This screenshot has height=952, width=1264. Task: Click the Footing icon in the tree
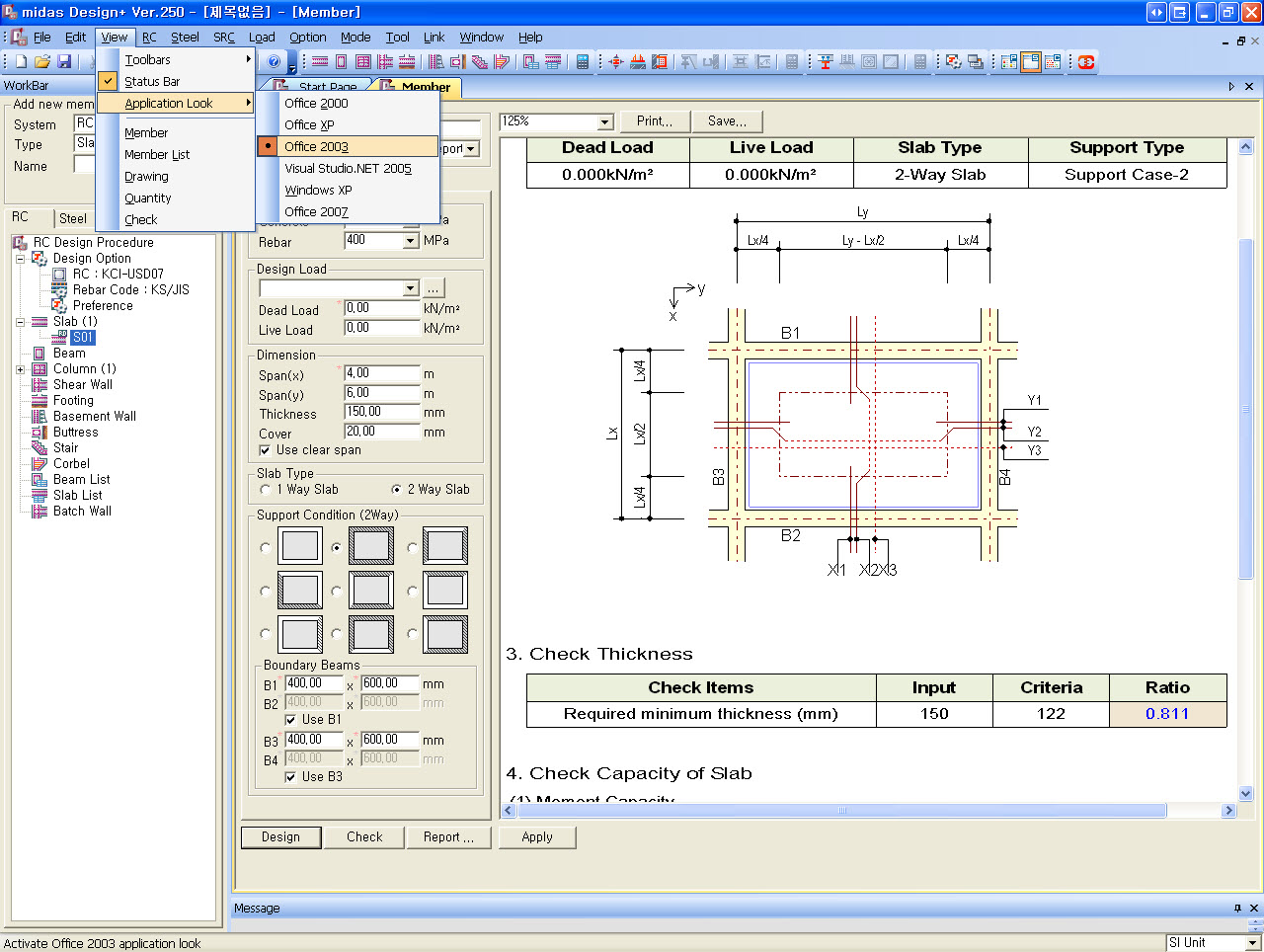[39, 400]
